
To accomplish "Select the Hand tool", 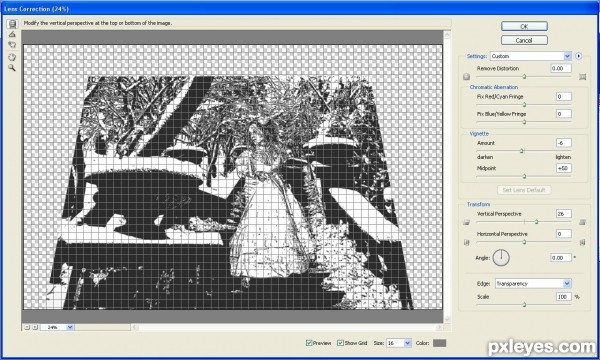I will [x=12, y=57].
